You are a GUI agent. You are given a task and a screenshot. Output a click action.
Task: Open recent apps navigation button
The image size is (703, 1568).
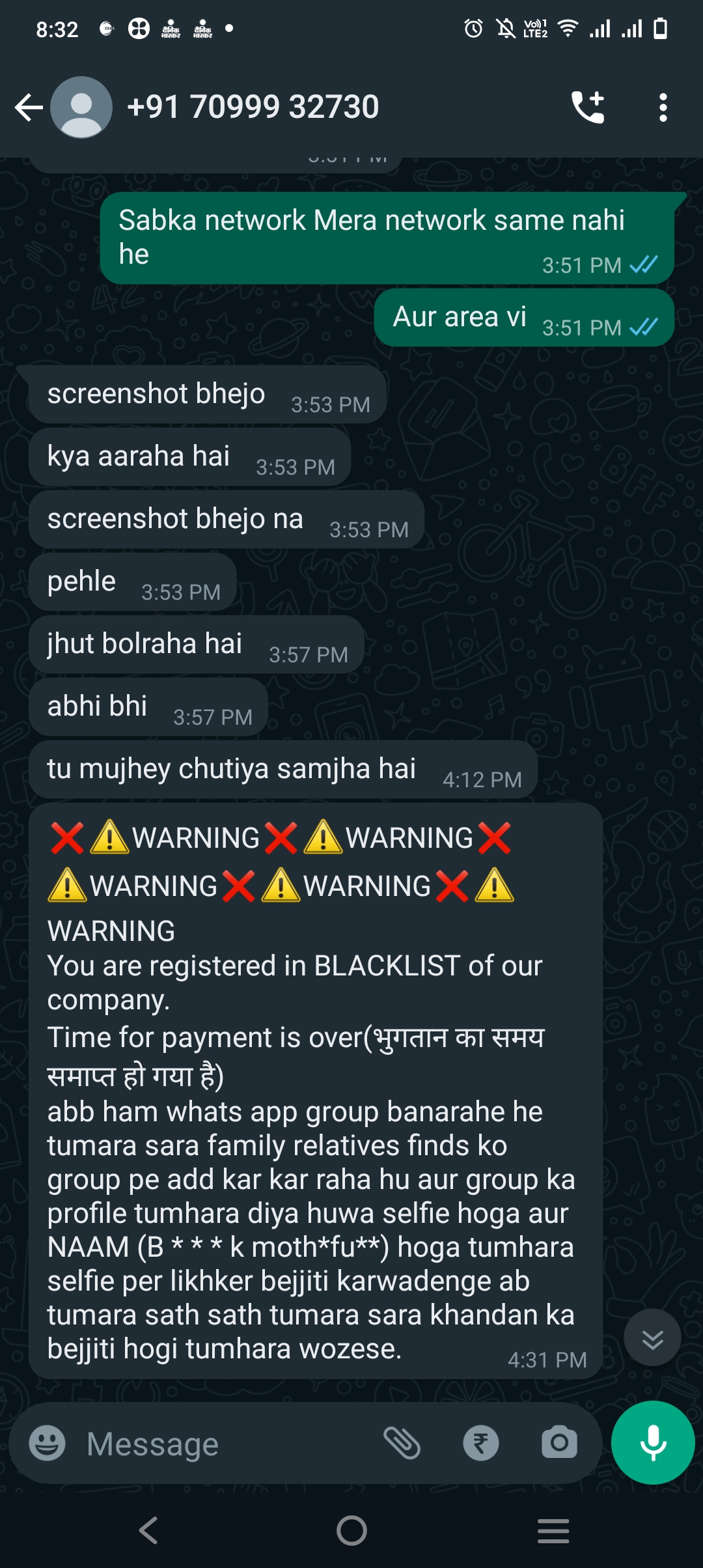coord(553,1530)
